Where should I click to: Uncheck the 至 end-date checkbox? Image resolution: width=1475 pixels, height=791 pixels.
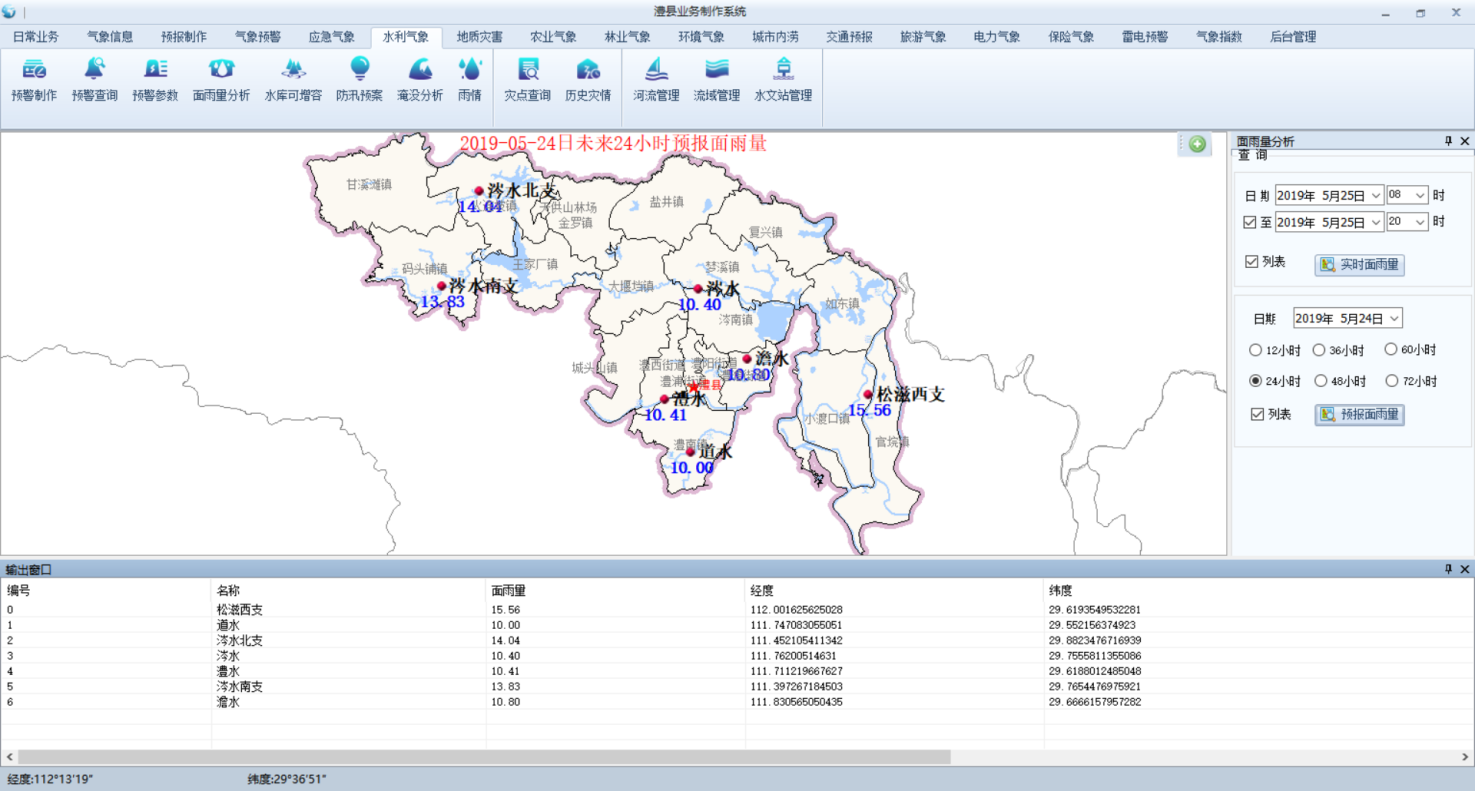coord(1250,222)
